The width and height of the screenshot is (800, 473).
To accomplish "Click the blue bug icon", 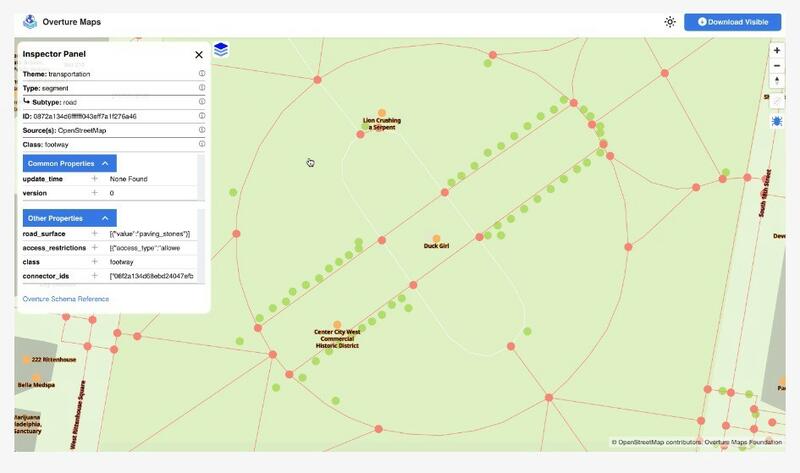I will (777, 120).
